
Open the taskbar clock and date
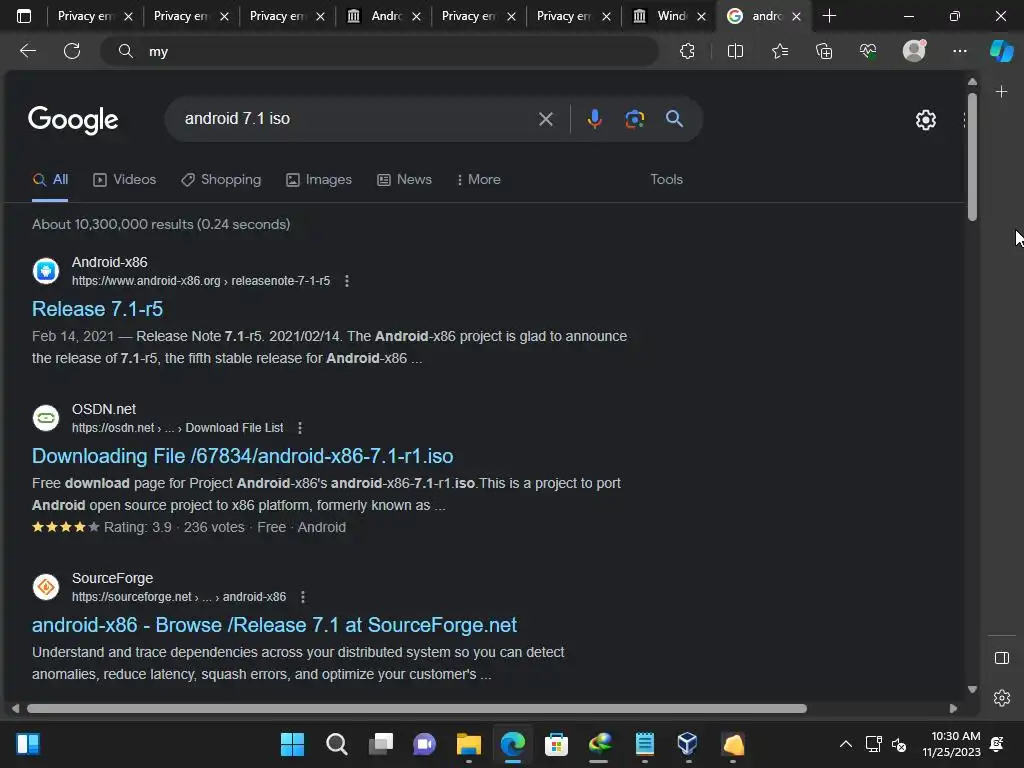tap(952, 744)
